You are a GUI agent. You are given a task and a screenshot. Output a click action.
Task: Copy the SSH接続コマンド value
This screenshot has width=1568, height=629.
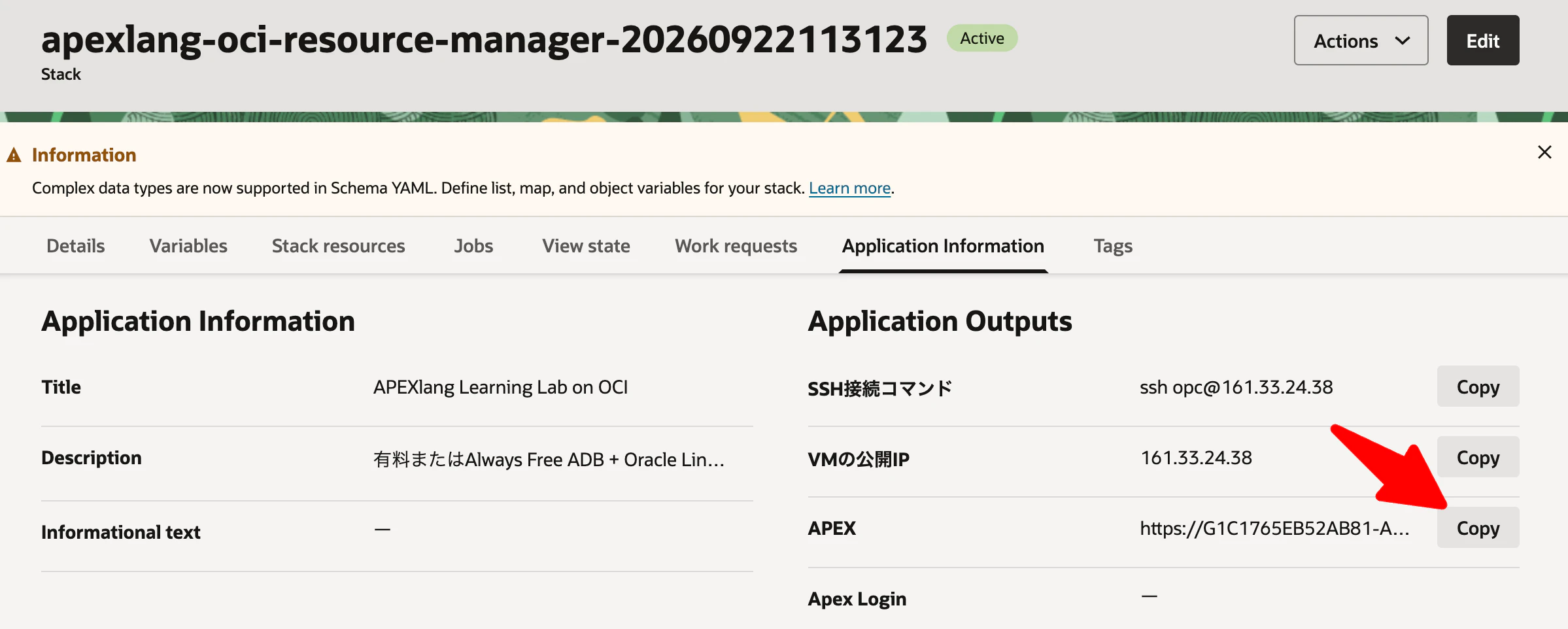[1478, 386]
